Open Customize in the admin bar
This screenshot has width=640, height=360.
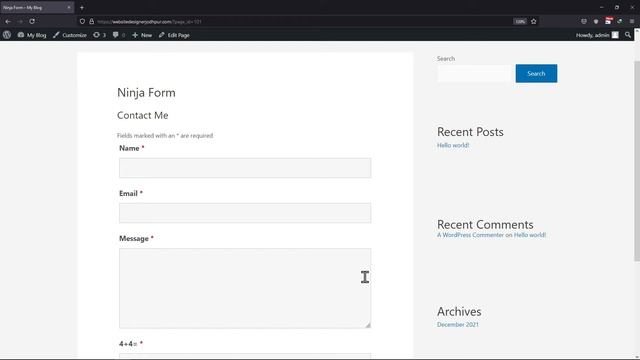pos(70,35)
